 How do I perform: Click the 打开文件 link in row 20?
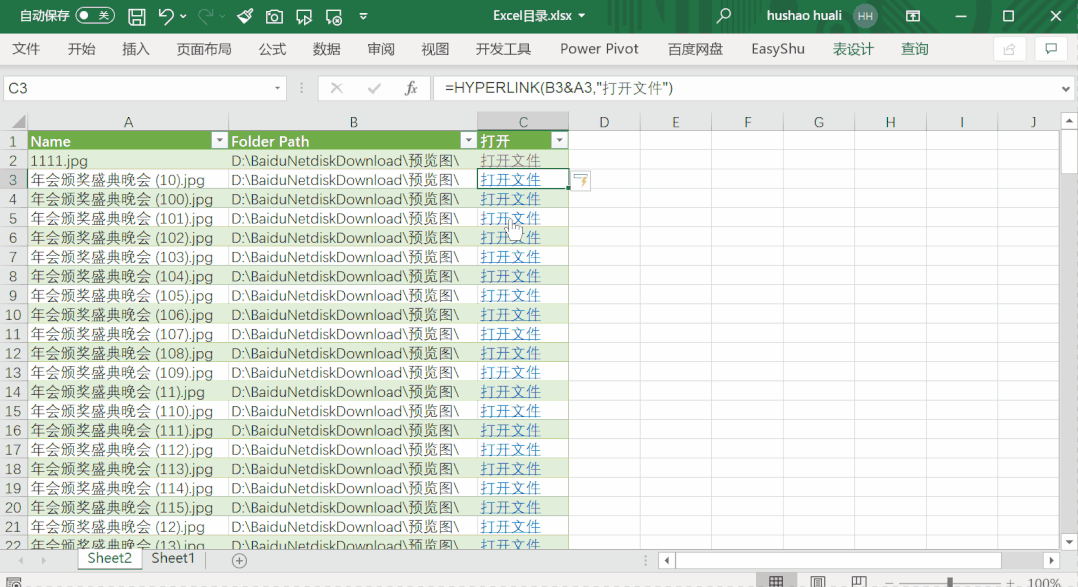(x=510, y=507)
